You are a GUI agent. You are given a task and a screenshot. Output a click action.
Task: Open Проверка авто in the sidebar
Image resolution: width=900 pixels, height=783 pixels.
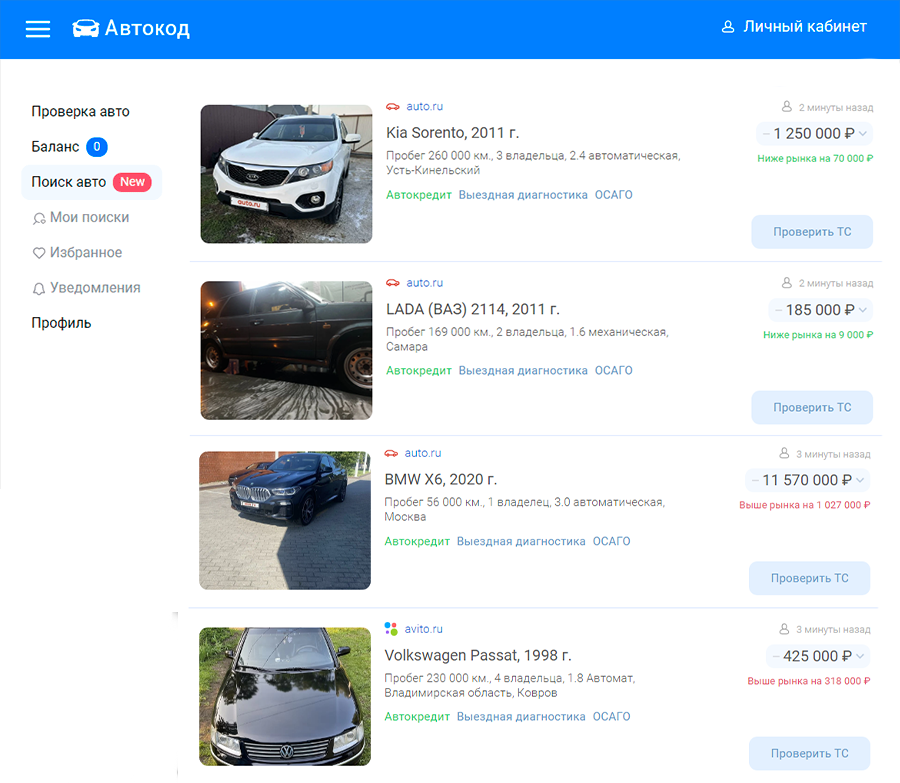point(80,111)
